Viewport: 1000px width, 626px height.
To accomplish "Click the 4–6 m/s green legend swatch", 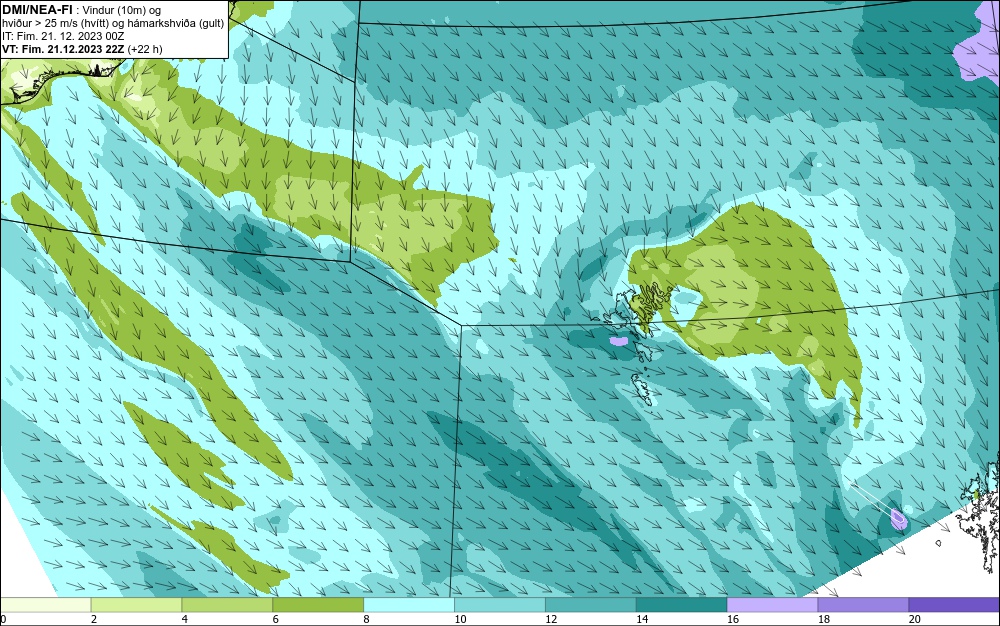I will pyautogui.click(x=227, y=604).
